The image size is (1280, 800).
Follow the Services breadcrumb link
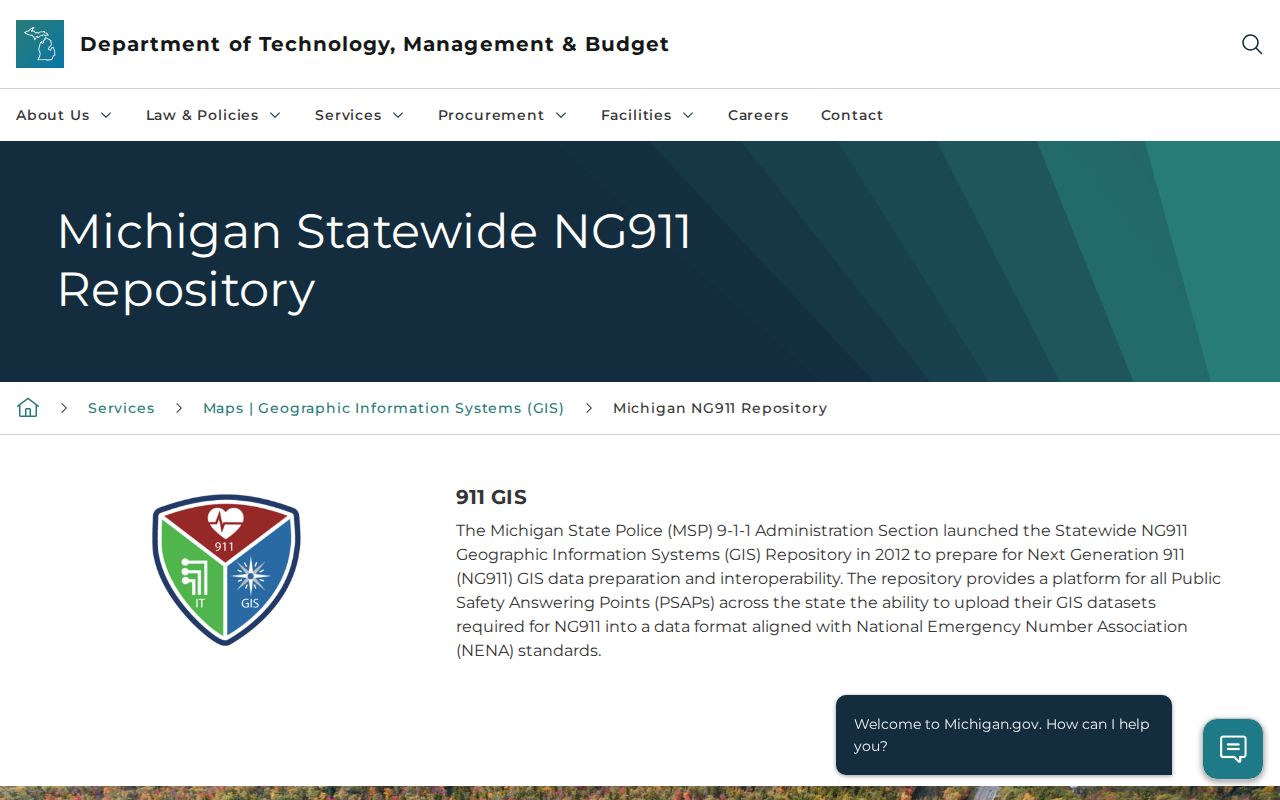click(x=121, y=408)
